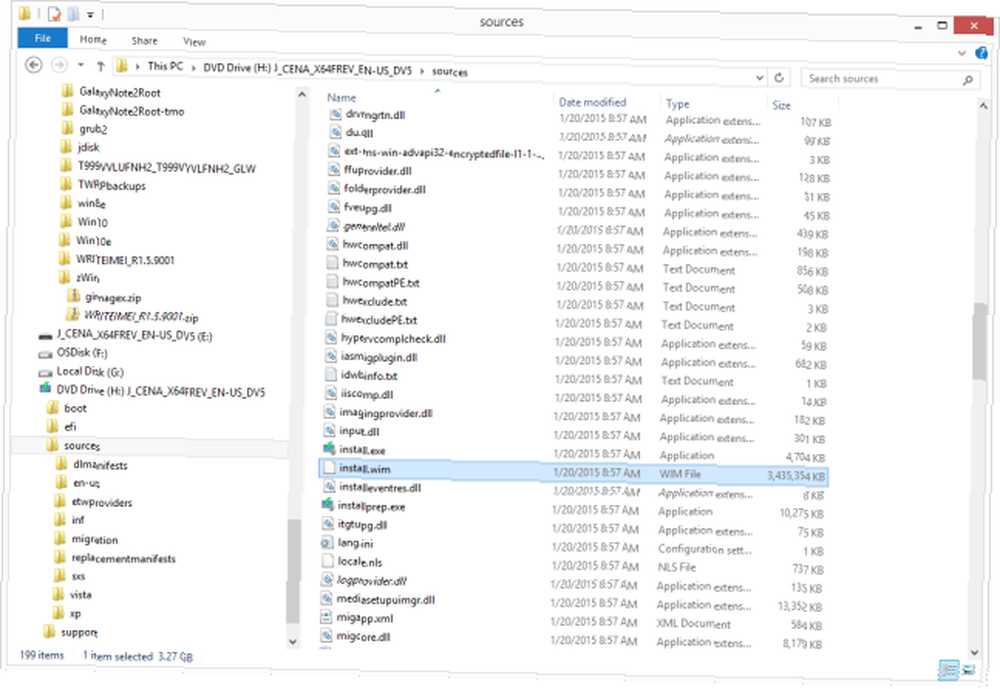Open GalaxyNote2Root folder in tree
The height and width of the screenshot is (689, 1000).
tap(119, 93)
